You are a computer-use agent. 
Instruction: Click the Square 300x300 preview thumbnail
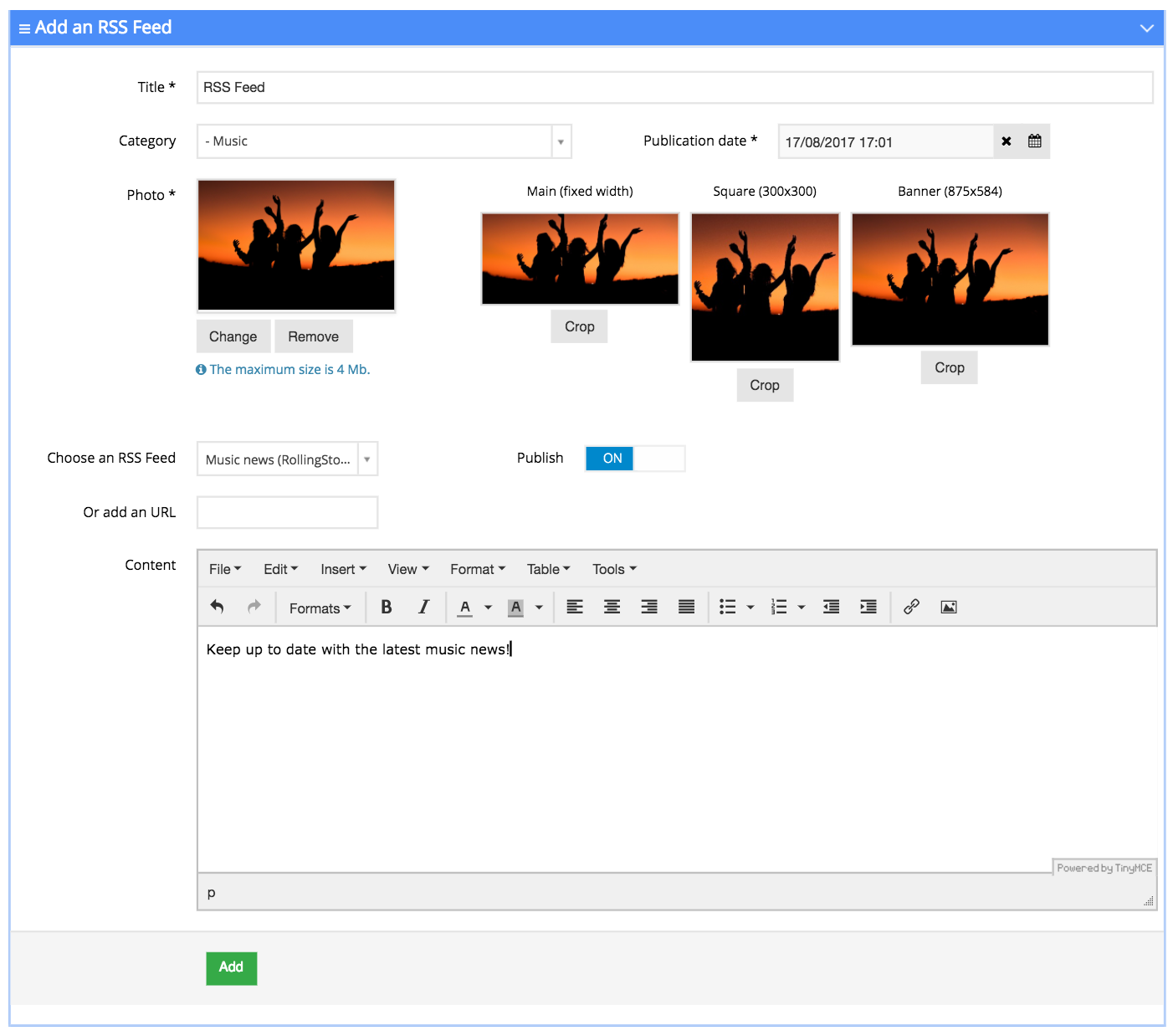click(x=765, y=287)
